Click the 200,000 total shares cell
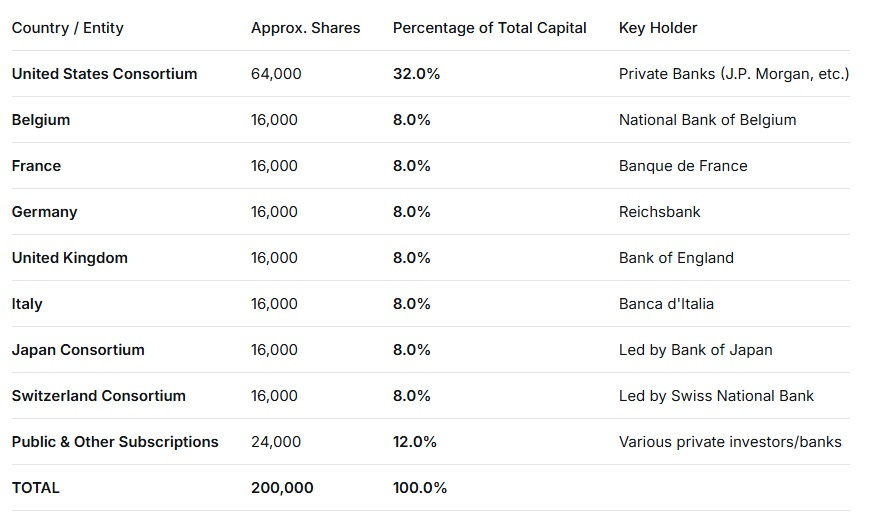The height and width of the screenshot is (531, 877). click(x=282, y=488)
